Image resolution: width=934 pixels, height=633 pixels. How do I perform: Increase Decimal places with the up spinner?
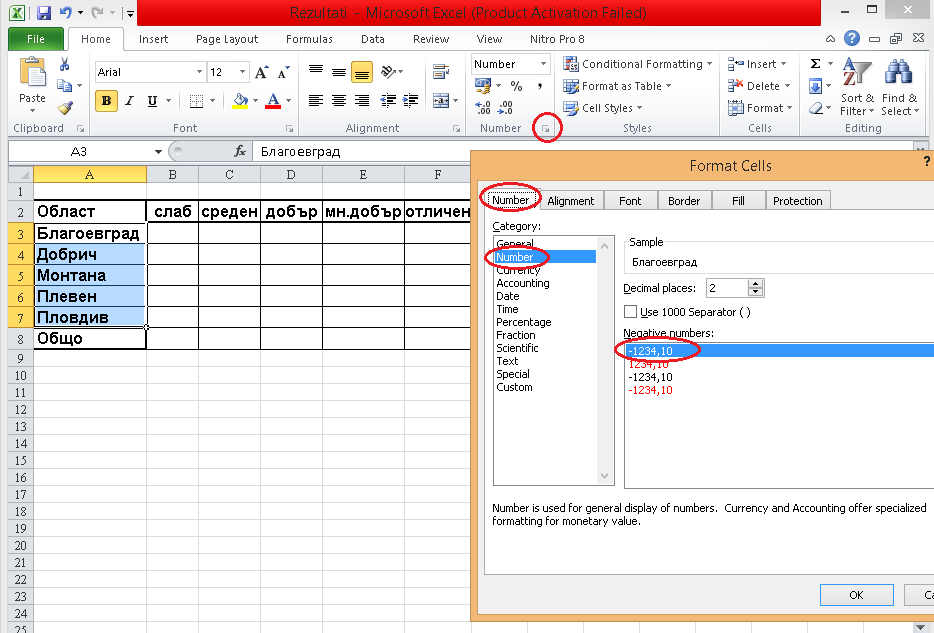pyautogui.click(x=756, y=284)
